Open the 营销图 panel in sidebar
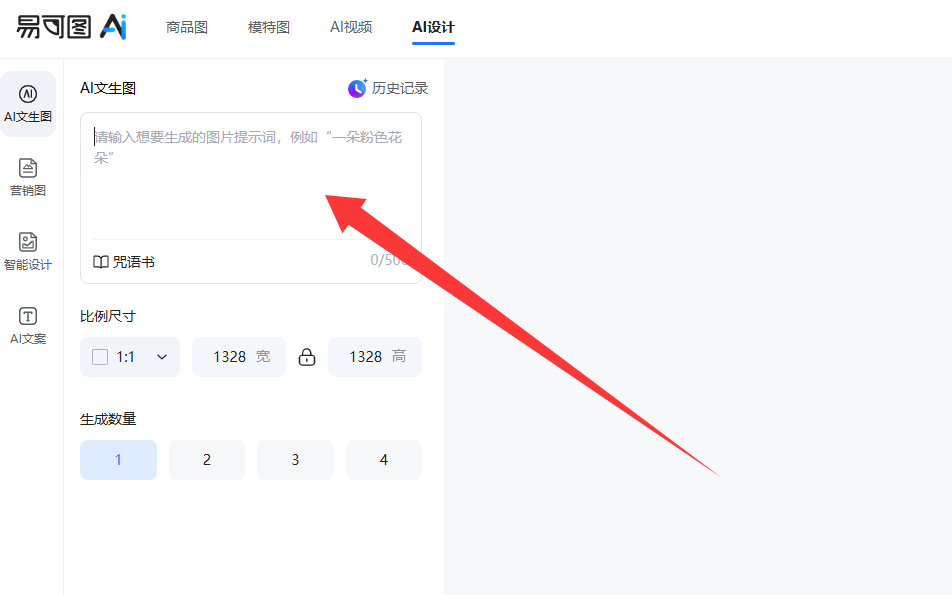The height and width of the screenshot is (595, 952). (28, 177)
